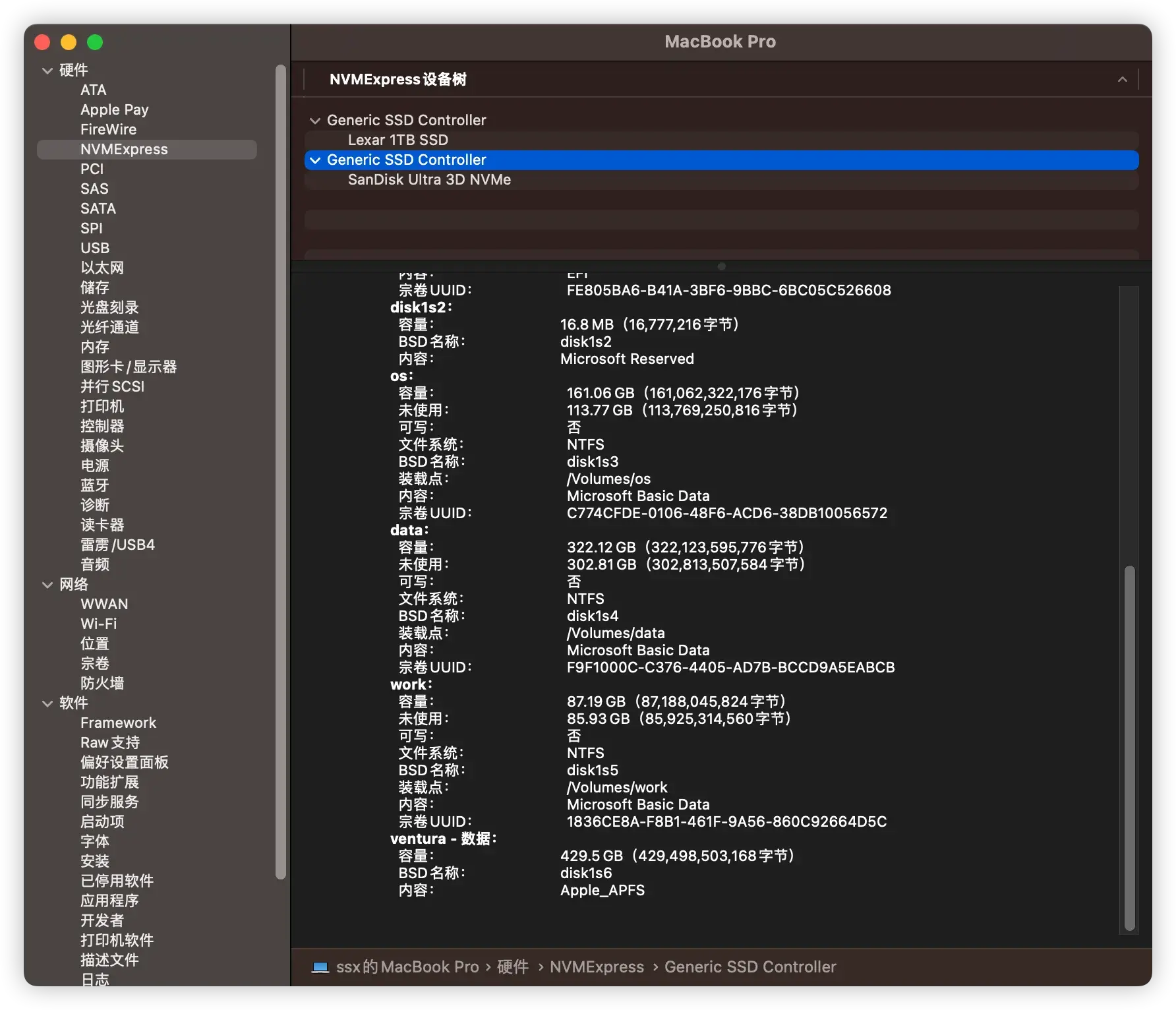Select 应用程序 in the sidebar
Image resolution: width=1176 pixels, height=1010 pixels.
(109, 901)
